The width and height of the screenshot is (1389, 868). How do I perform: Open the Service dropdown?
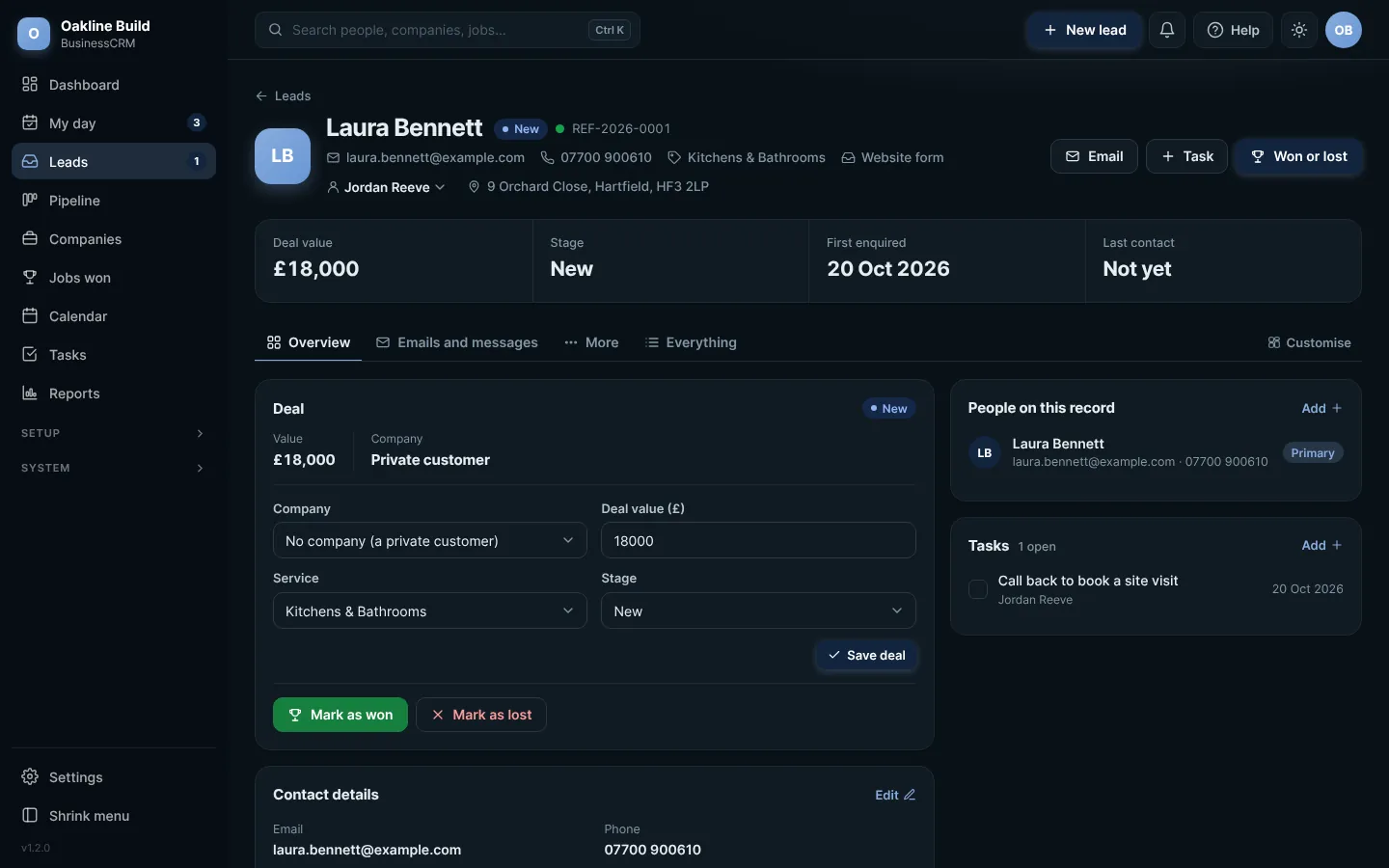430,610
